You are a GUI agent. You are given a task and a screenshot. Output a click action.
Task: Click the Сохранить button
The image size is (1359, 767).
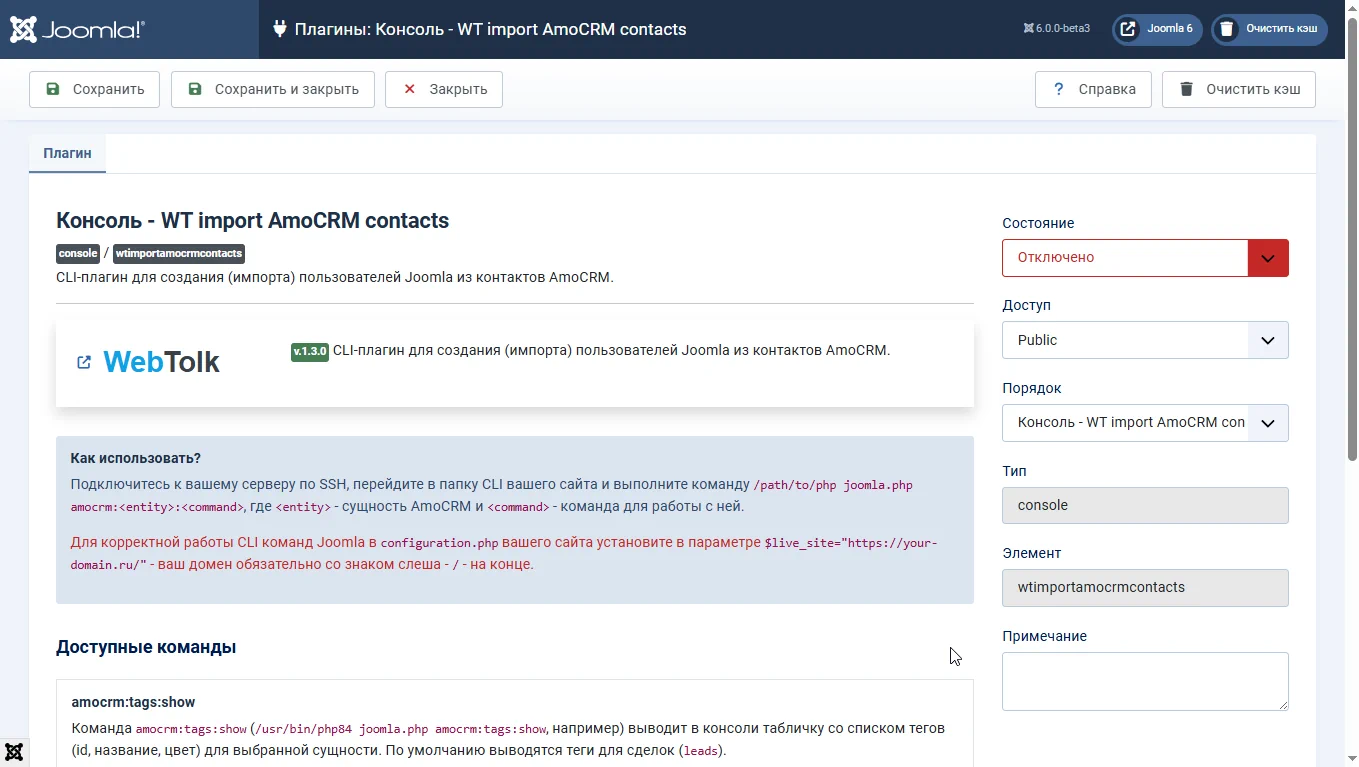(x=94, y=89)
